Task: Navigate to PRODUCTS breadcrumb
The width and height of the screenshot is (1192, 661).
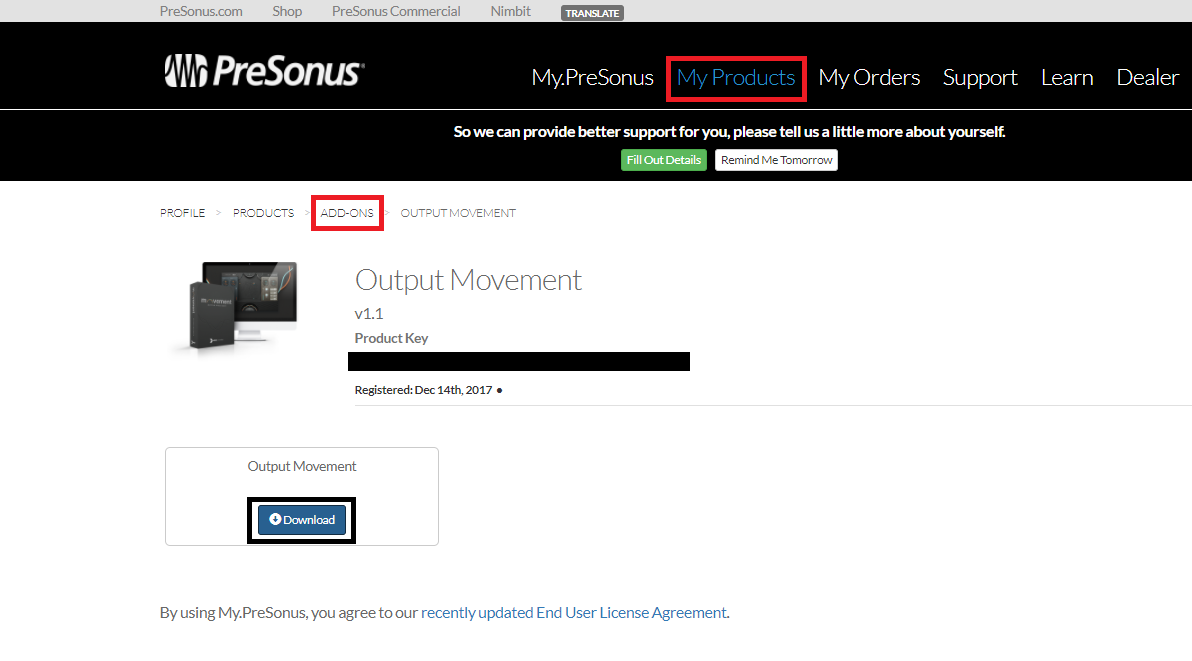Action: [x=263, y=213]
